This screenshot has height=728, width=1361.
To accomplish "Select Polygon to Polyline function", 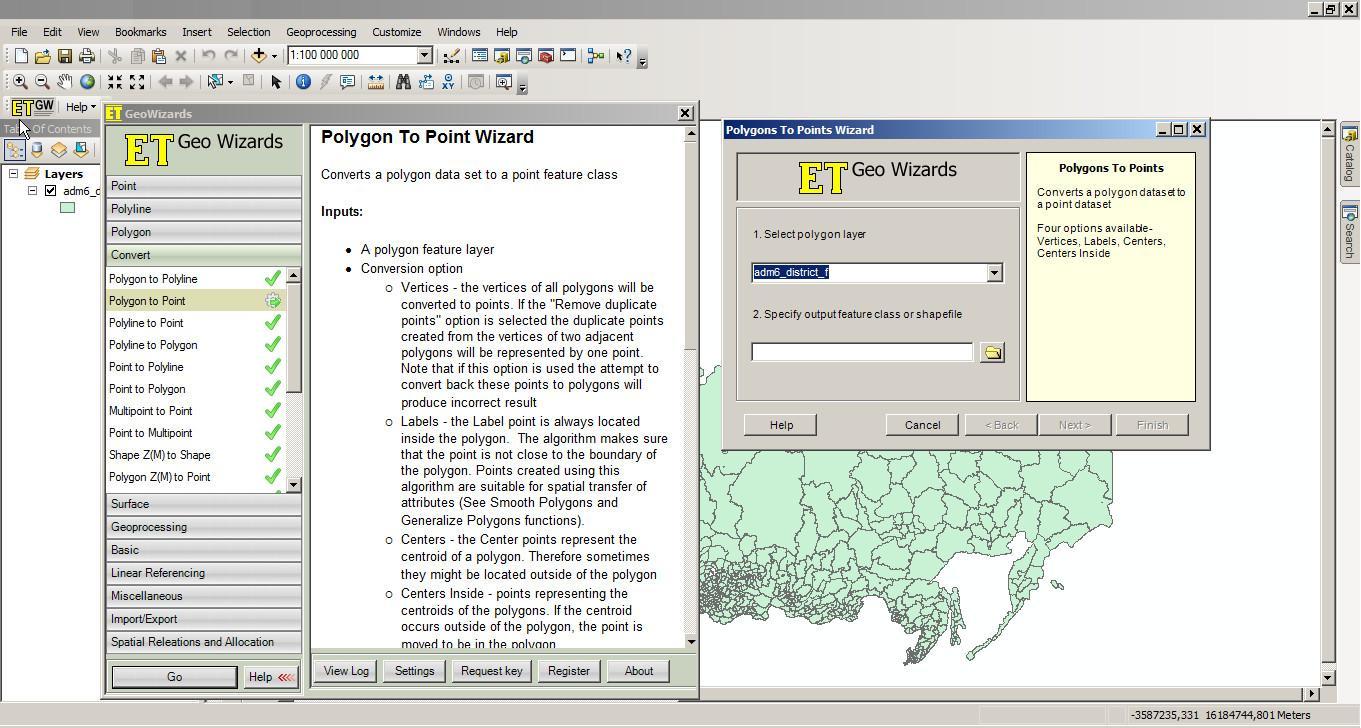I will [x=196, y=279].
